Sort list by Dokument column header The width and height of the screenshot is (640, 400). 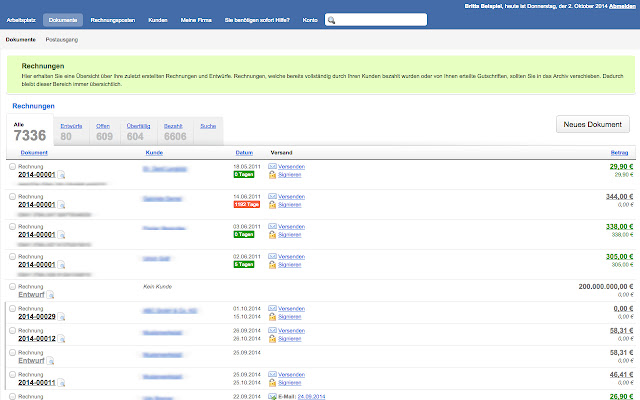tap(34, 153)
